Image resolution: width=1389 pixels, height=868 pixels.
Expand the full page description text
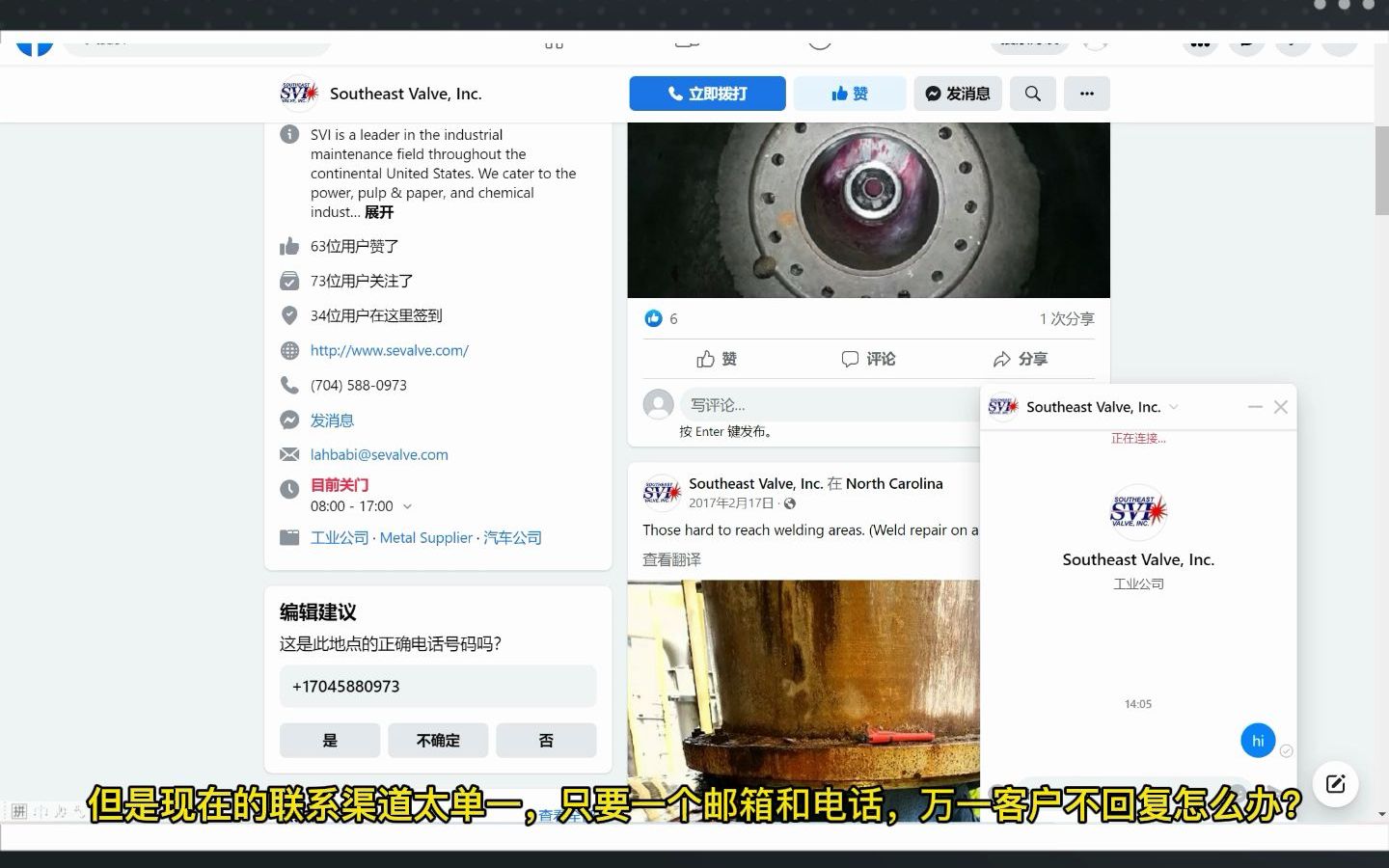(379, 212)
